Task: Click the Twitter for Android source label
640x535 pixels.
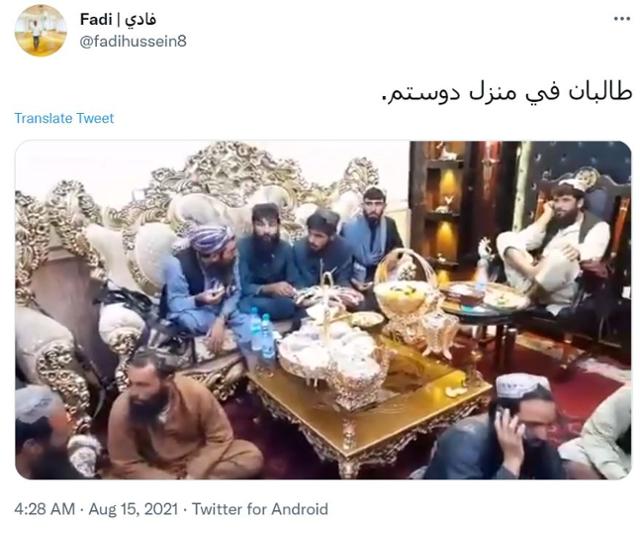Action: point(260,509)
